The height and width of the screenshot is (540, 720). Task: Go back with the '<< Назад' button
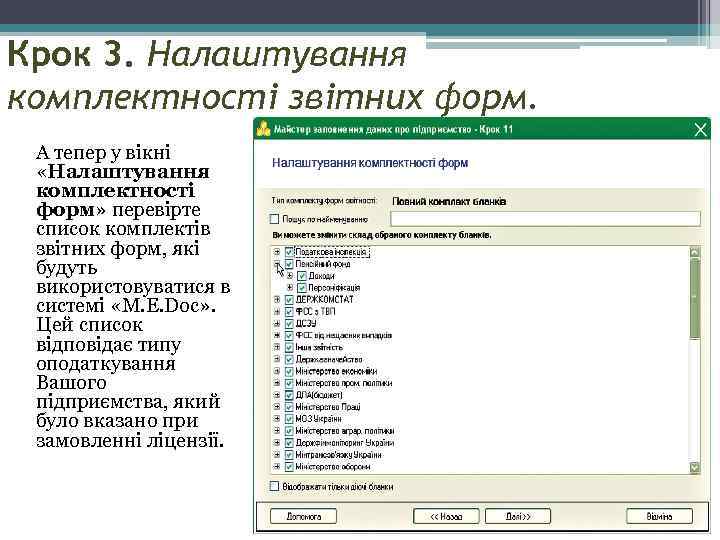click(446, 517)
